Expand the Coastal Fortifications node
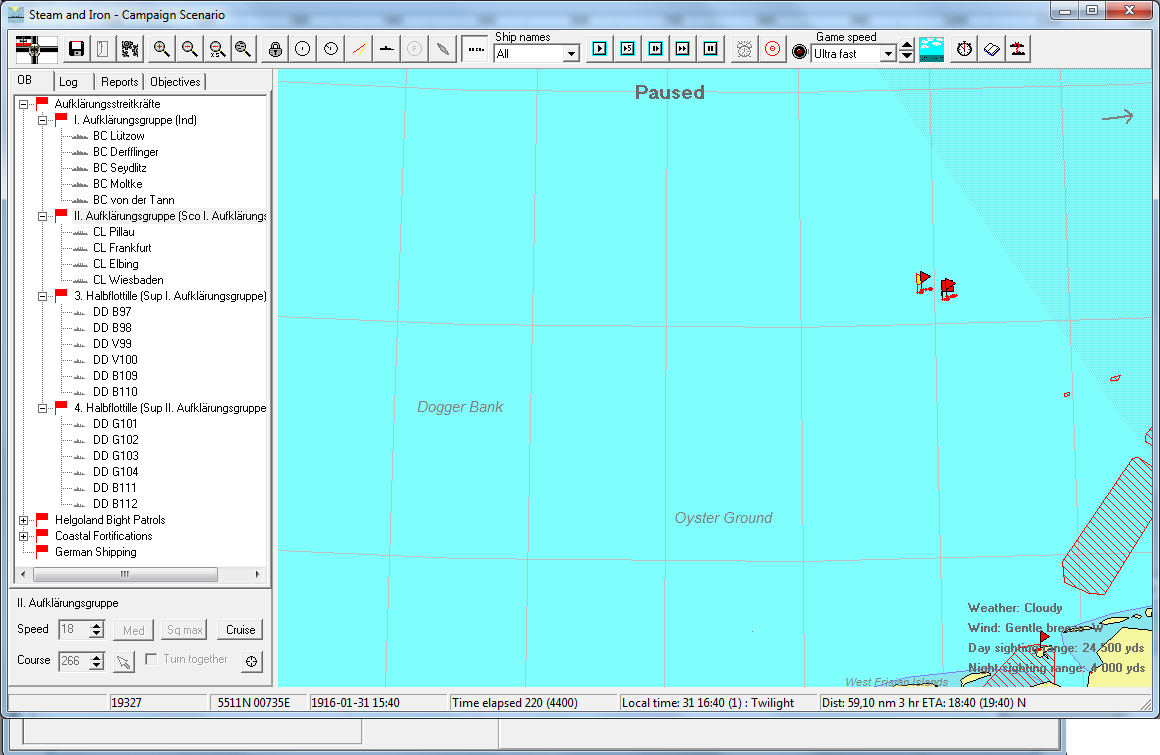Viewport: 1160px width, 755px height. [x=24, y=536]
